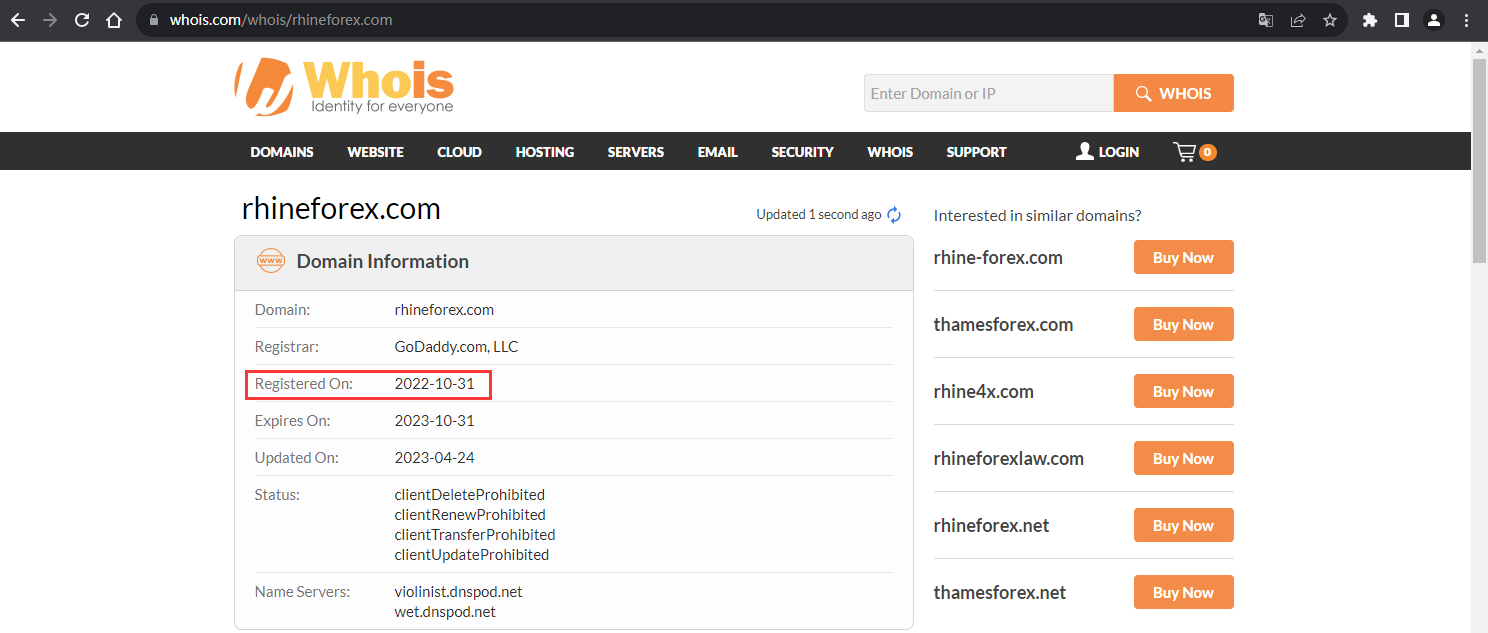1488x633 pixels.
Task: Open the browser extensions puzzle icon
Action: [1370, 20]
